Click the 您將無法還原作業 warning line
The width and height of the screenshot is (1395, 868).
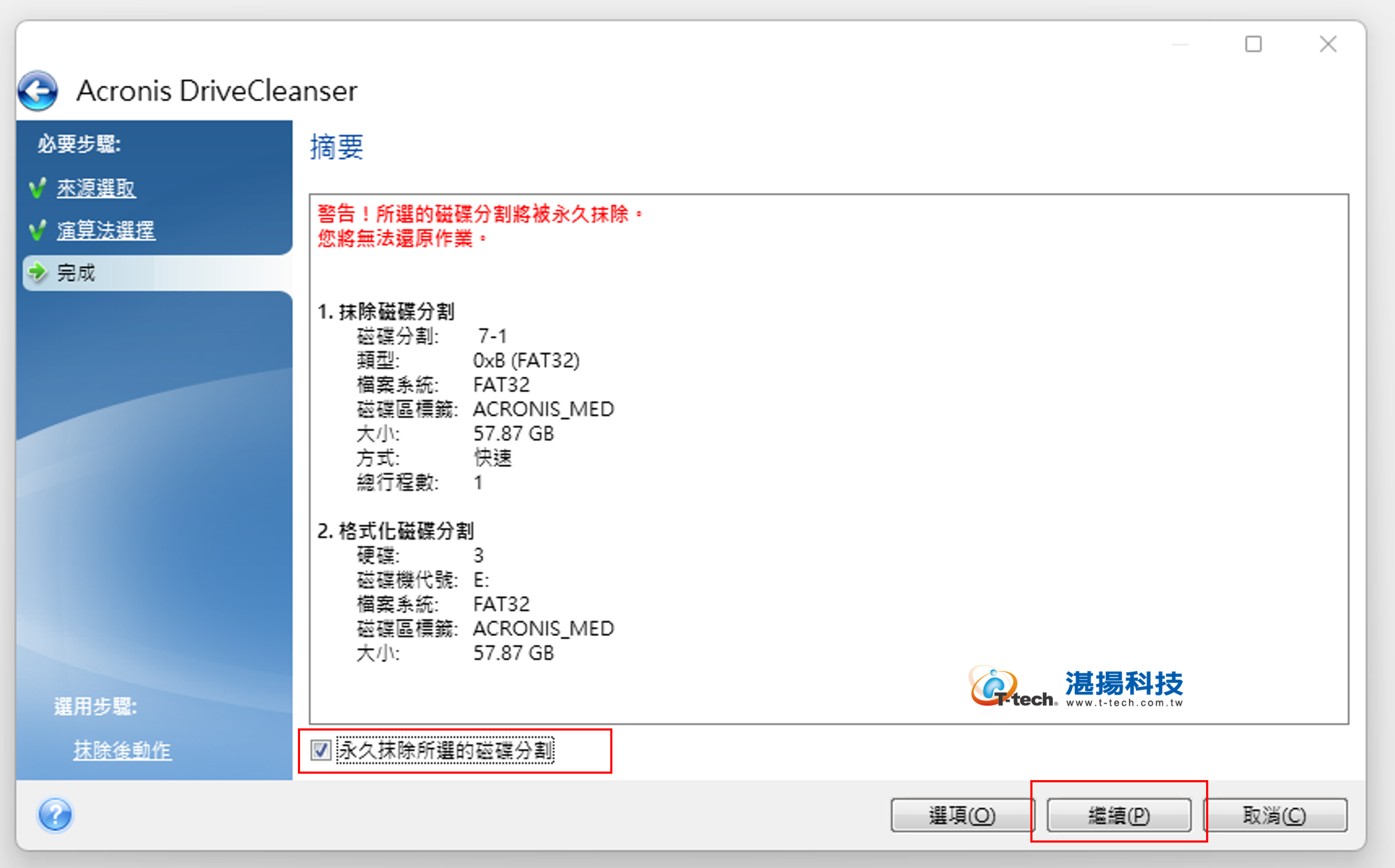coord(402,238)
